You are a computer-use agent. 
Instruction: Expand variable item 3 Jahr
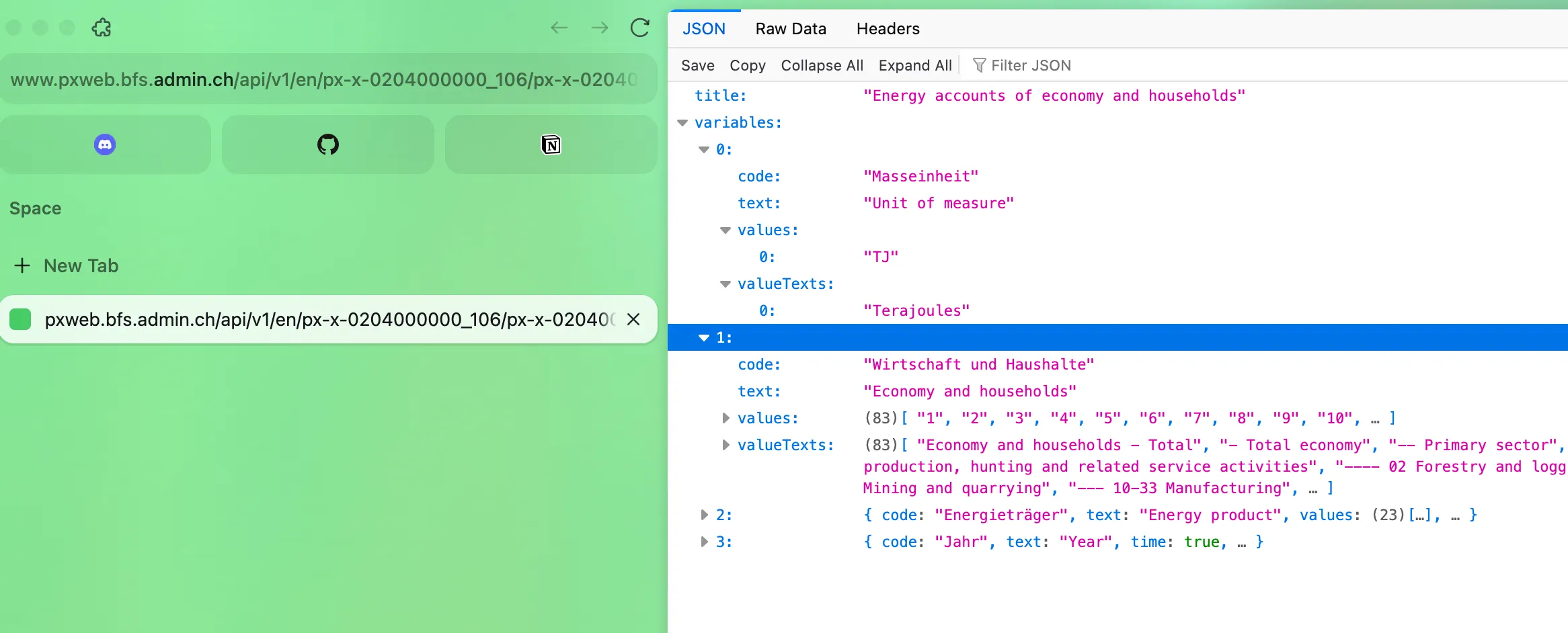(x=704, y=542)
